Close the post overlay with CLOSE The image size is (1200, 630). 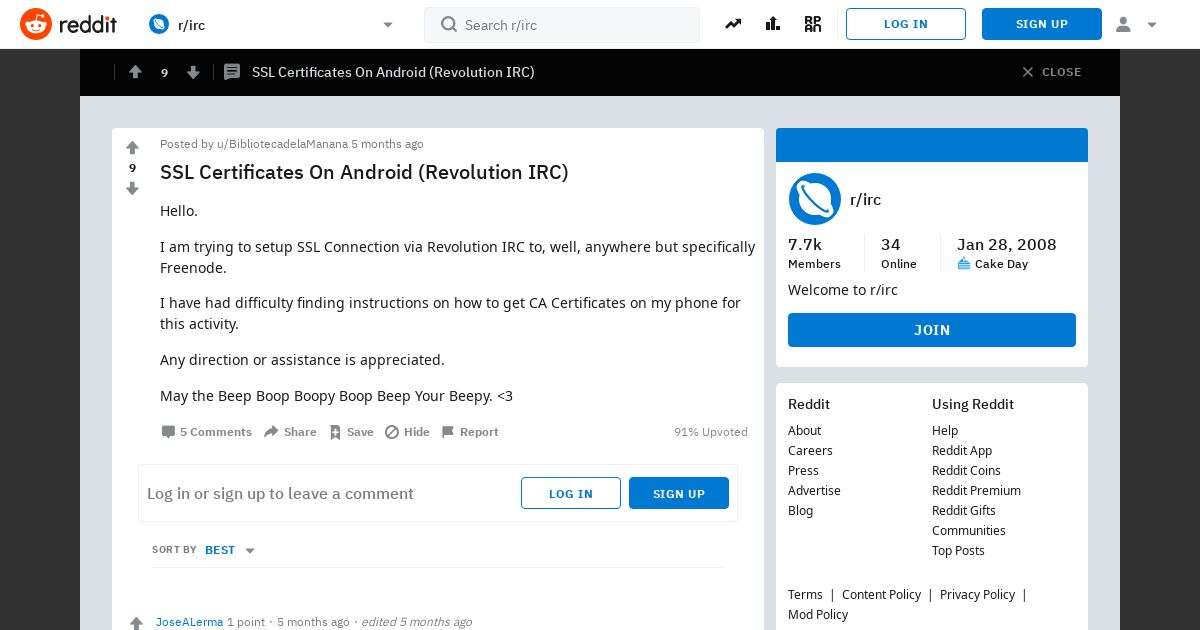tap(1051, 72)
